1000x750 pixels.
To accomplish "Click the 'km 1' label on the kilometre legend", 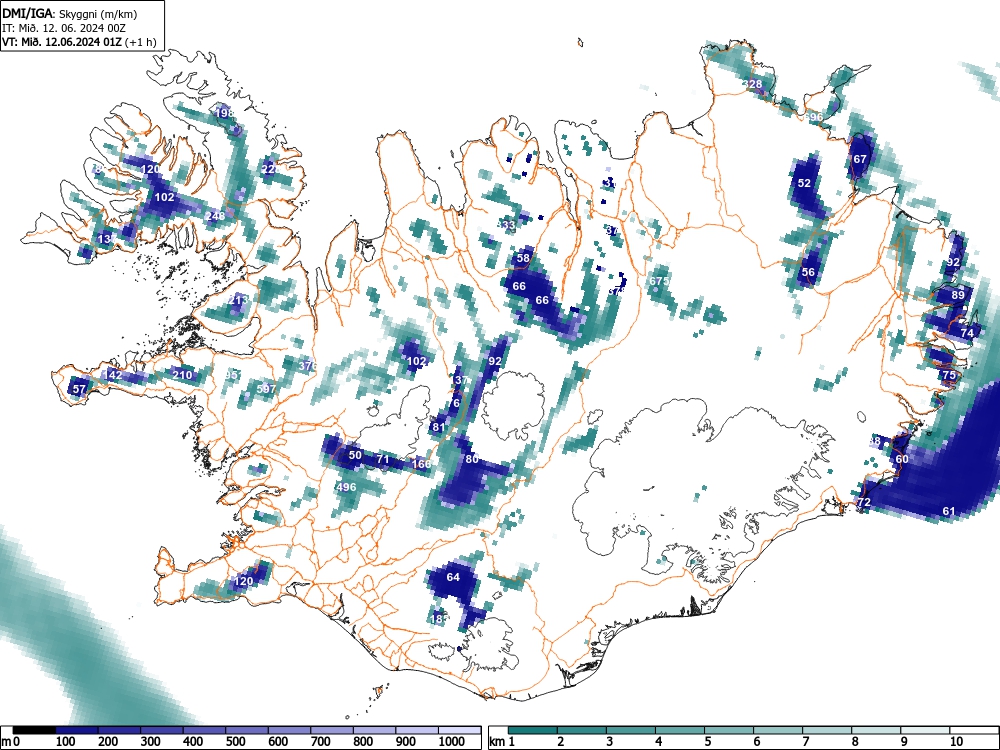I will point(501,742).
